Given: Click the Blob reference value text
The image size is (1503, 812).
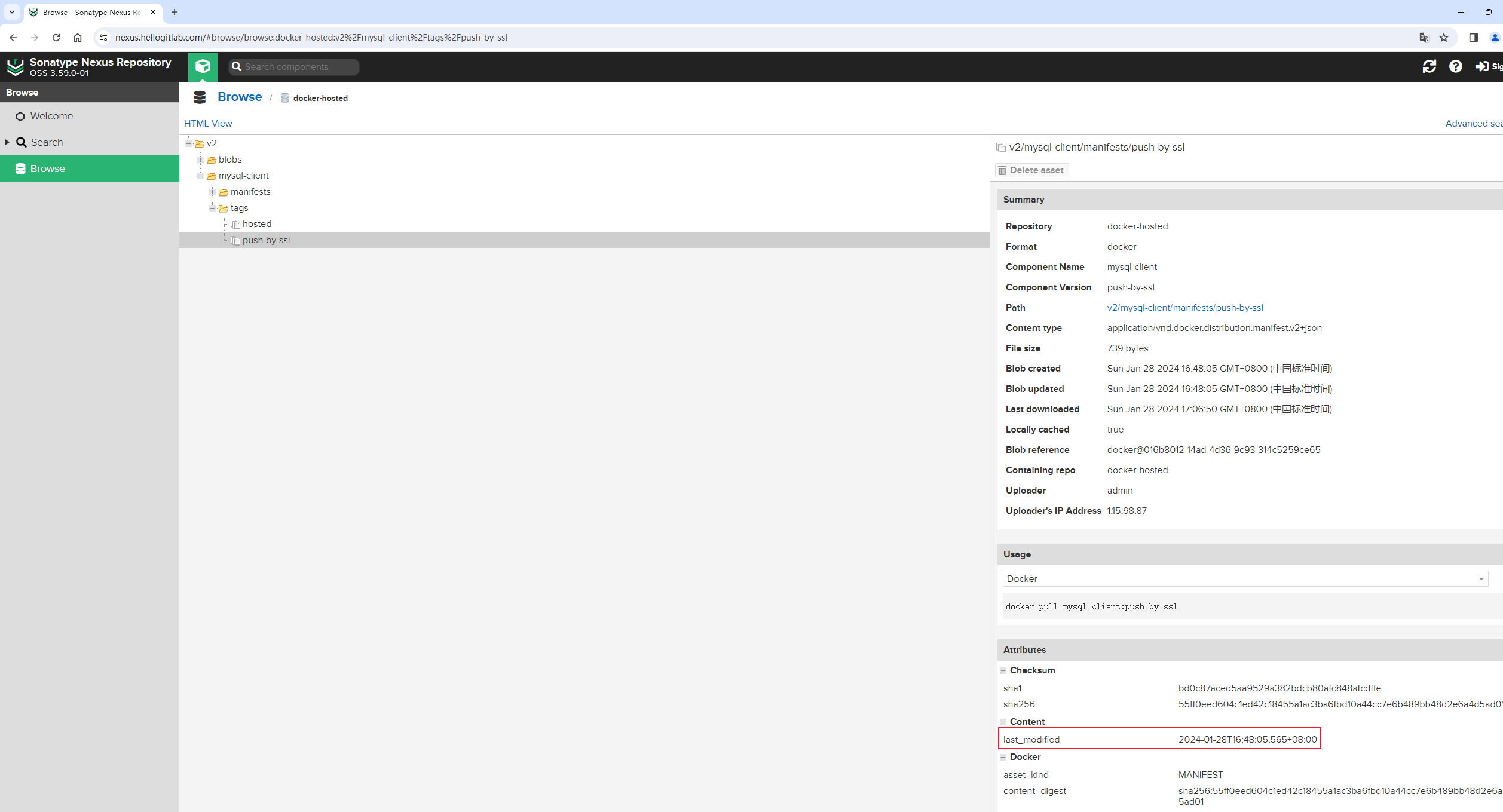Looking at the screenshot, I should 1214,450.
